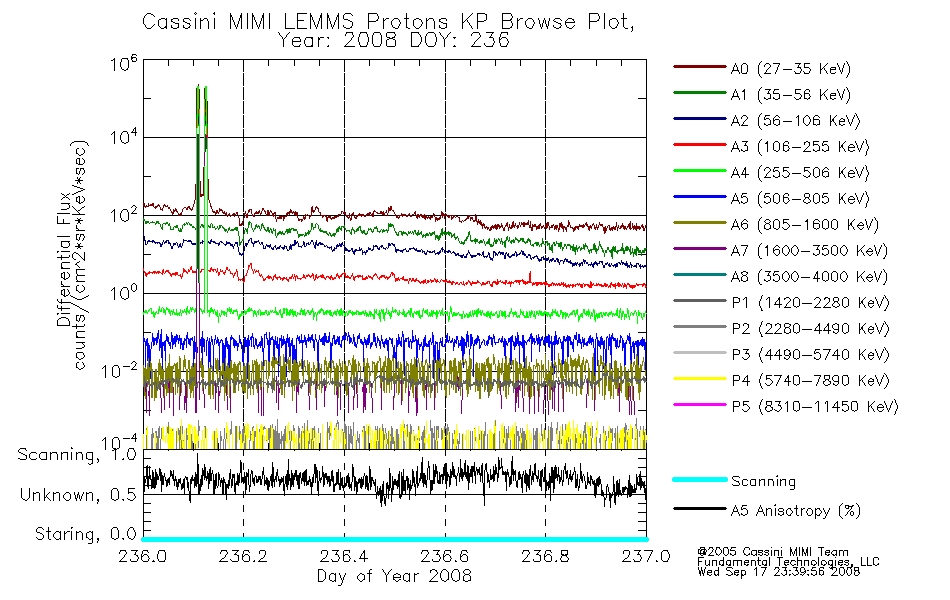Click the Day of Year 2008 axis title

tap(394, 576)
